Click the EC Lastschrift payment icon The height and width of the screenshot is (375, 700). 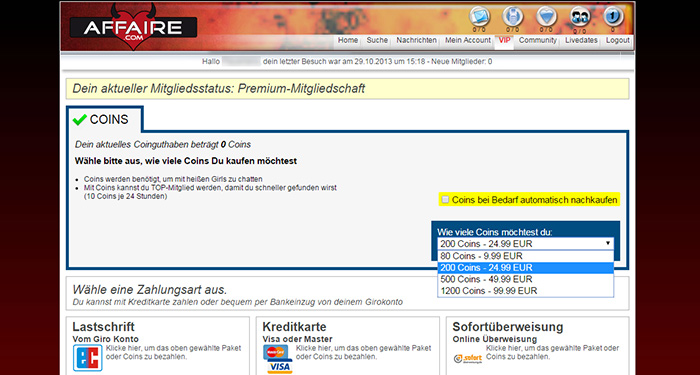pyautogui.click(x=88, y=358)
